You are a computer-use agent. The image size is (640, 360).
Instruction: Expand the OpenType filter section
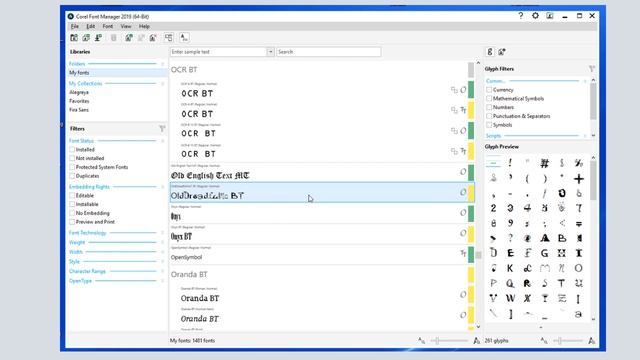(162, 281)
